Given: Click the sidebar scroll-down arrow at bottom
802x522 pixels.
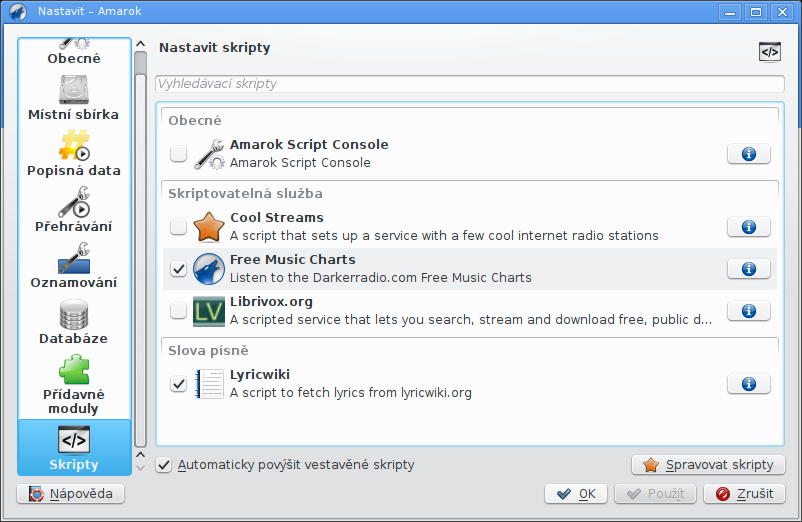Looking at the screenshot, I should [x=141, y=468].
